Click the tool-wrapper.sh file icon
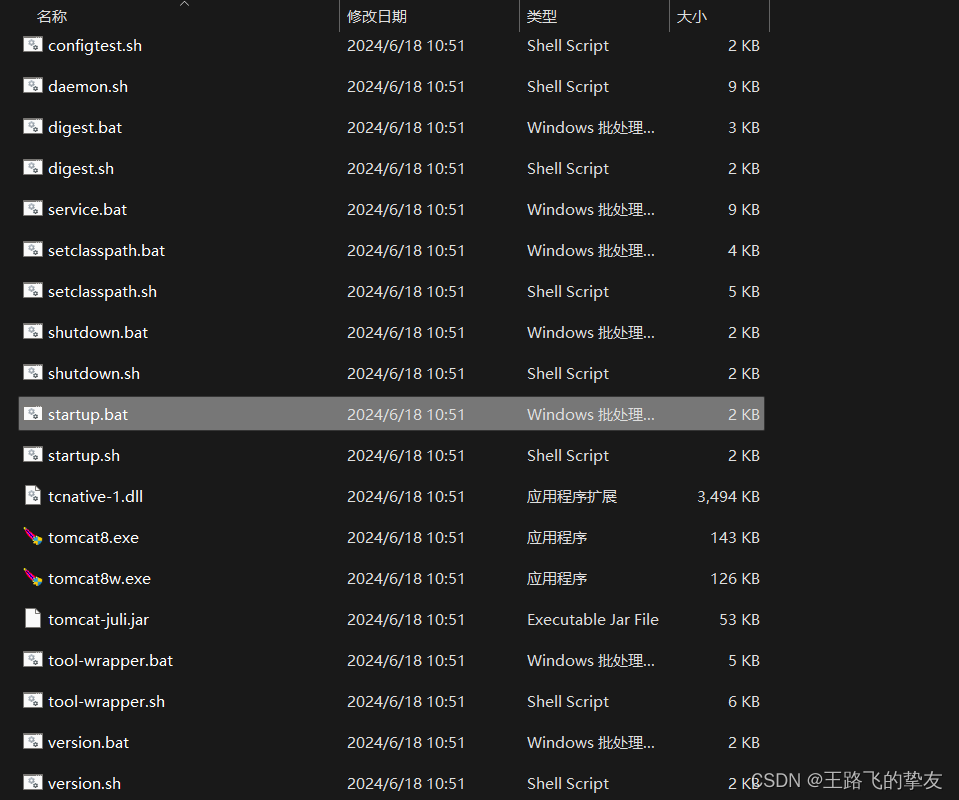Viewport: 959px width, 800px height. click(33, 700)
